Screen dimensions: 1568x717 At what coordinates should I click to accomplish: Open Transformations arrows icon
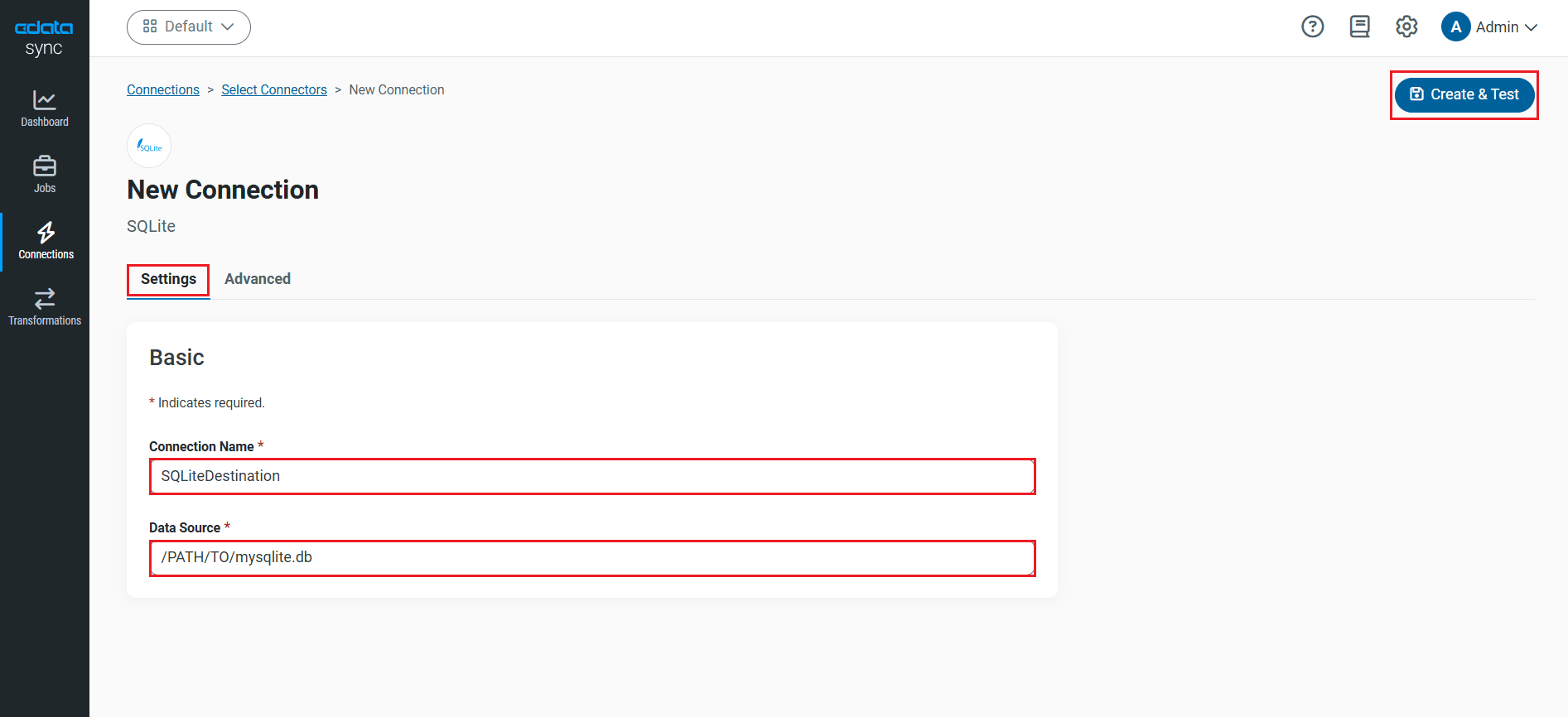click(45, 298)
